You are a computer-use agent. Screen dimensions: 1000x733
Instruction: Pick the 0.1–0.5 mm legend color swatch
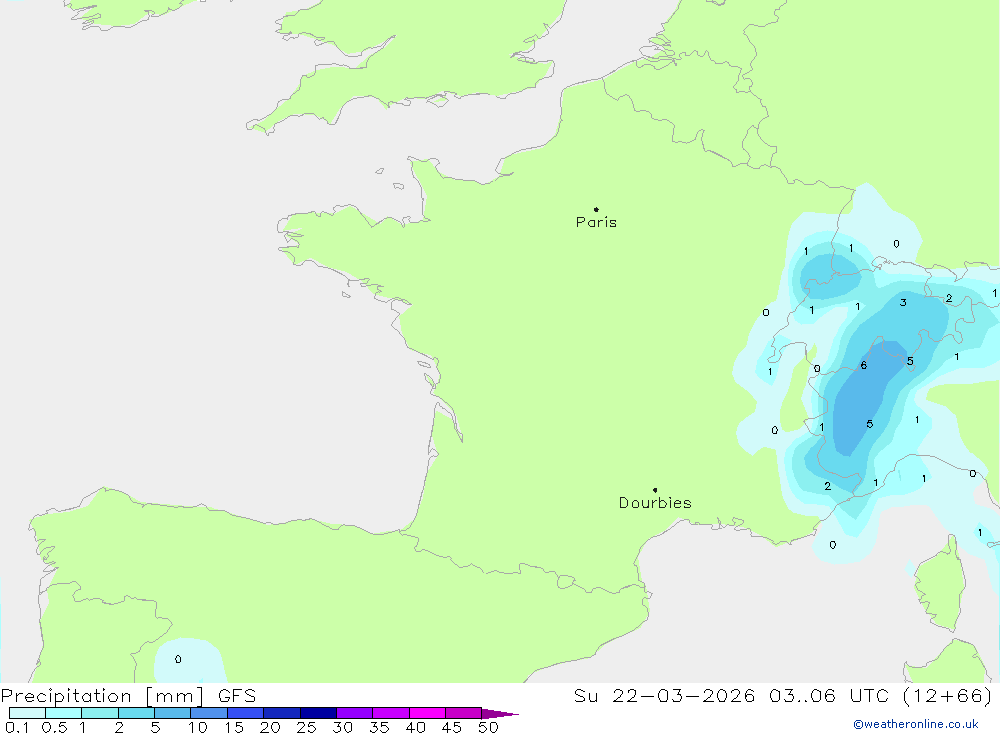(x=27, y=713)
